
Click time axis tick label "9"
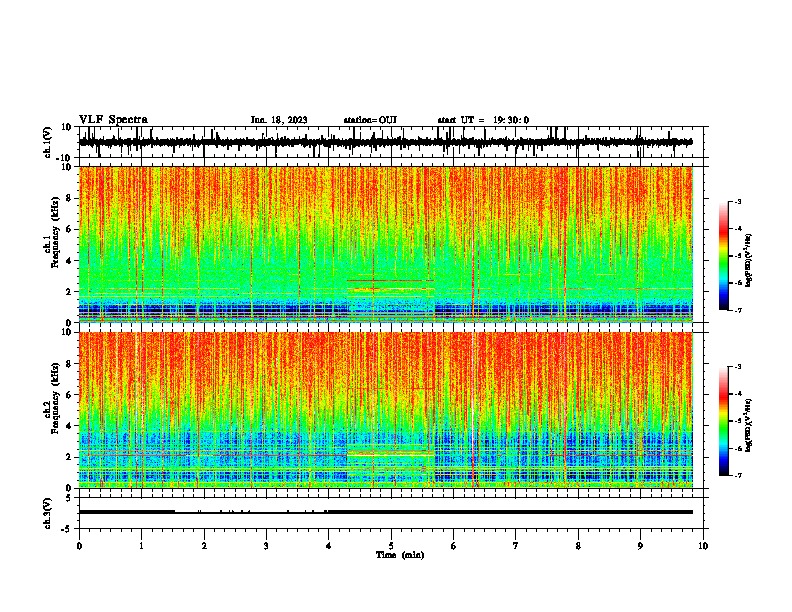[x=640, y=546]
